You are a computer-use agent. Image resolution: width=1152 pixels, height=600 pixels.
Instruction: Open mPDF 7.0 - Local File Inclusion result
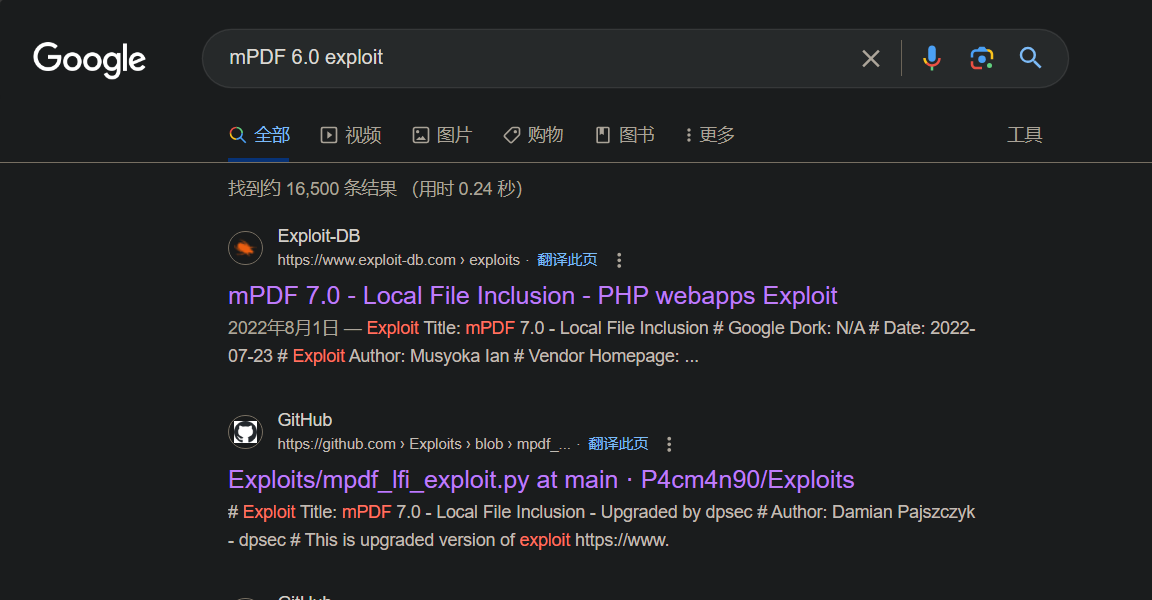(x=533, y=296)
